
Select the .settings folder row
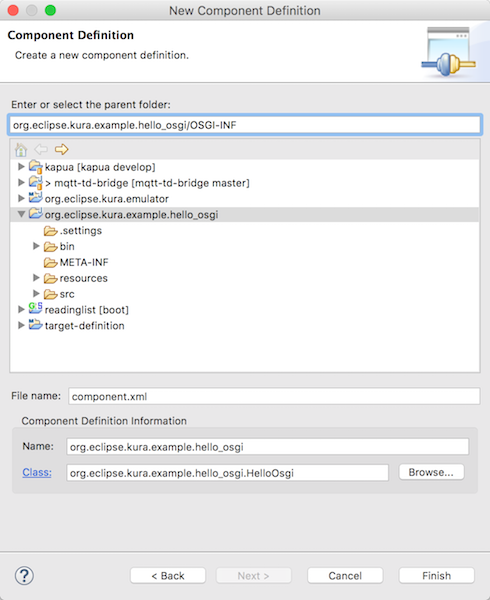coord(245,230)
